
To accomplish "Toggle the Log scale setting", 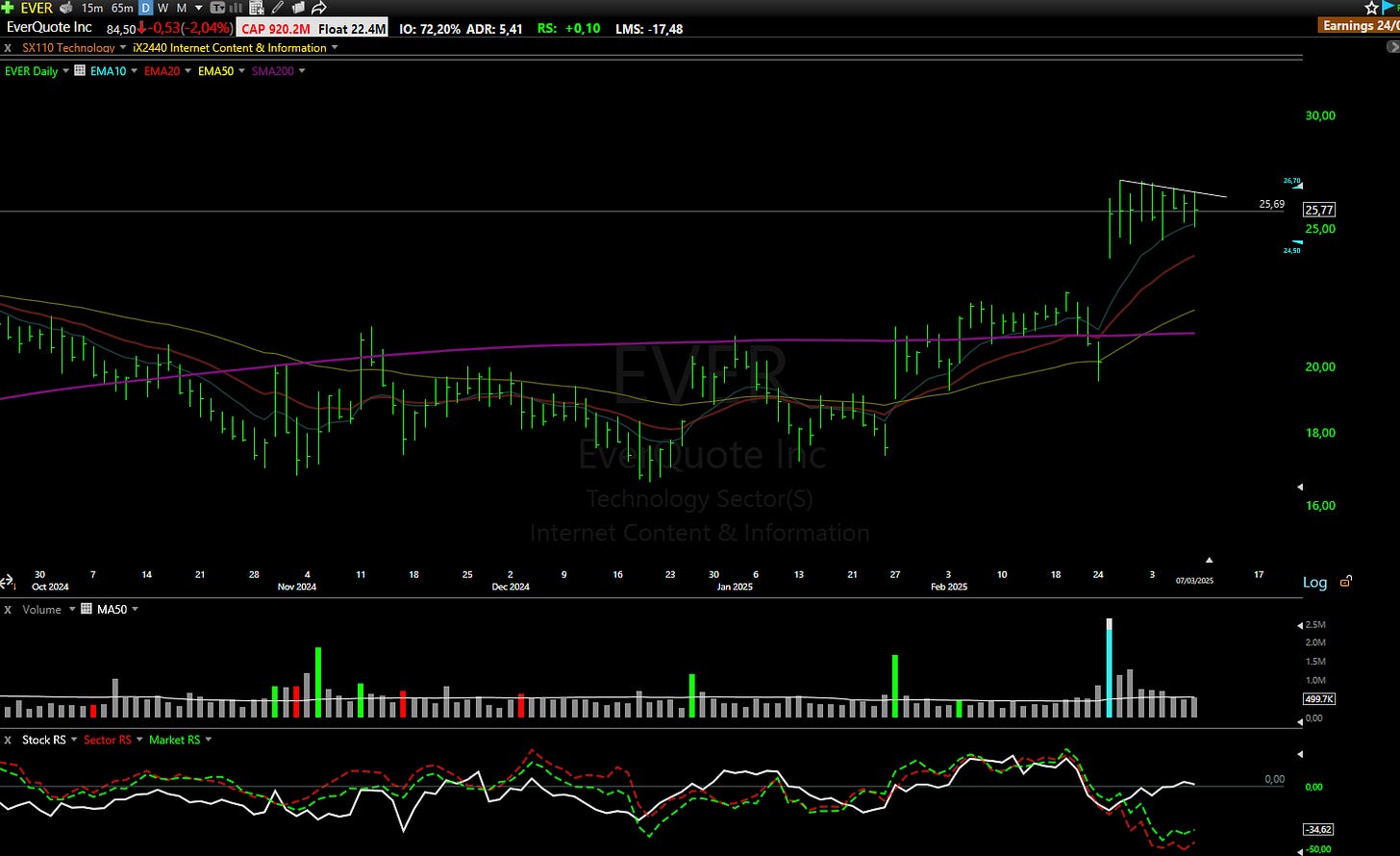I will (1314, 582).
